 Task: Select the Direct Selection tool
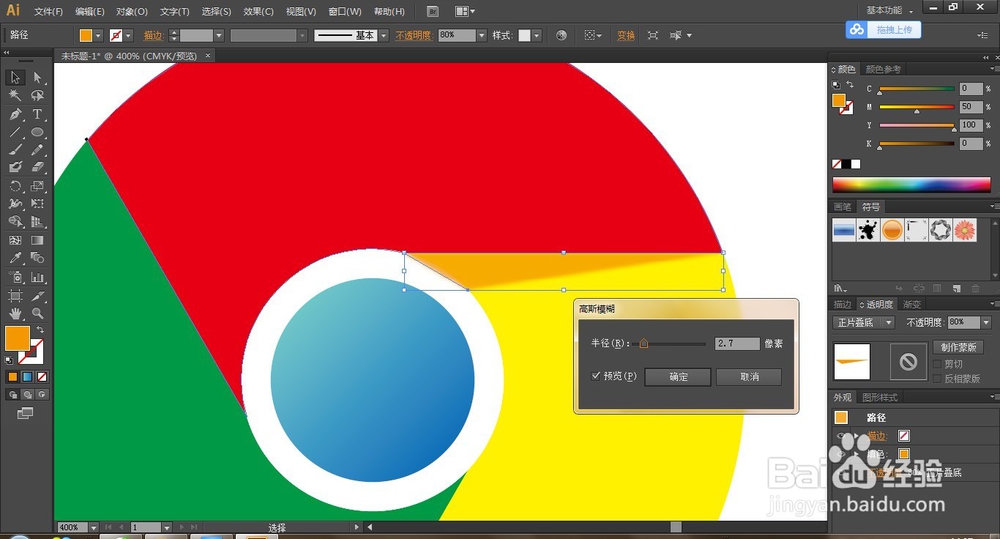tap(37, 77)
